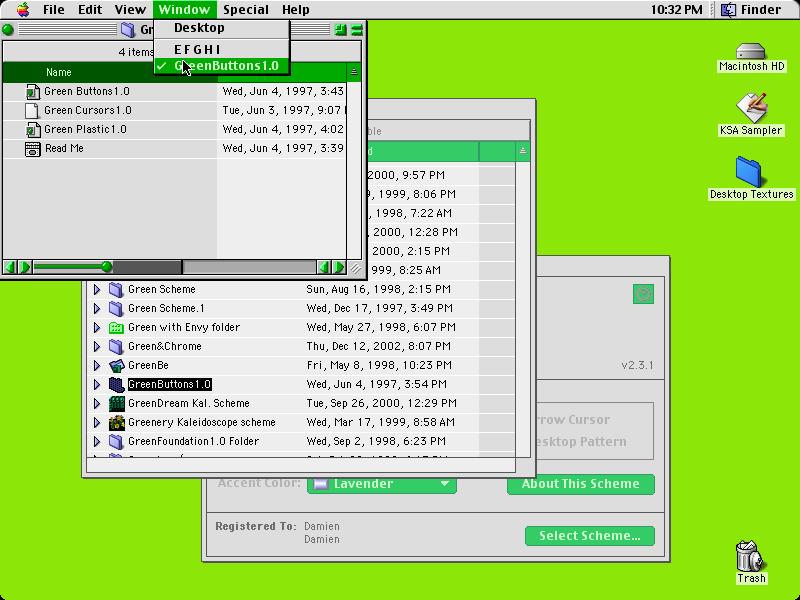The width and height of the screenshot is (800, 600).
Task: Expand the Green Scheme folder
Action: (x=97, y=290)
